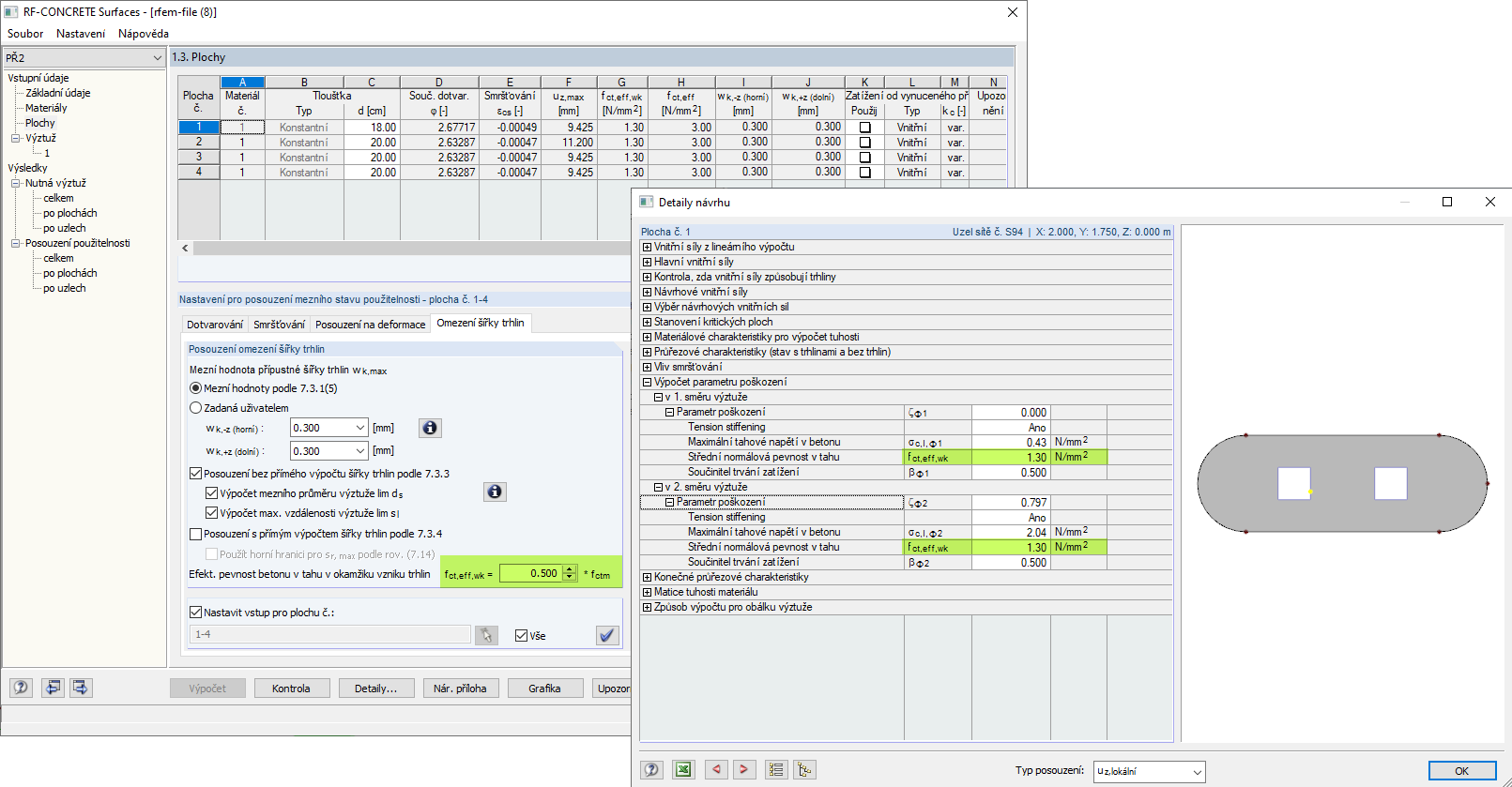1512x787 pixels.
Task: Collapse 'Výpočet parametru poškození' section
Action: tap(647, 383)
